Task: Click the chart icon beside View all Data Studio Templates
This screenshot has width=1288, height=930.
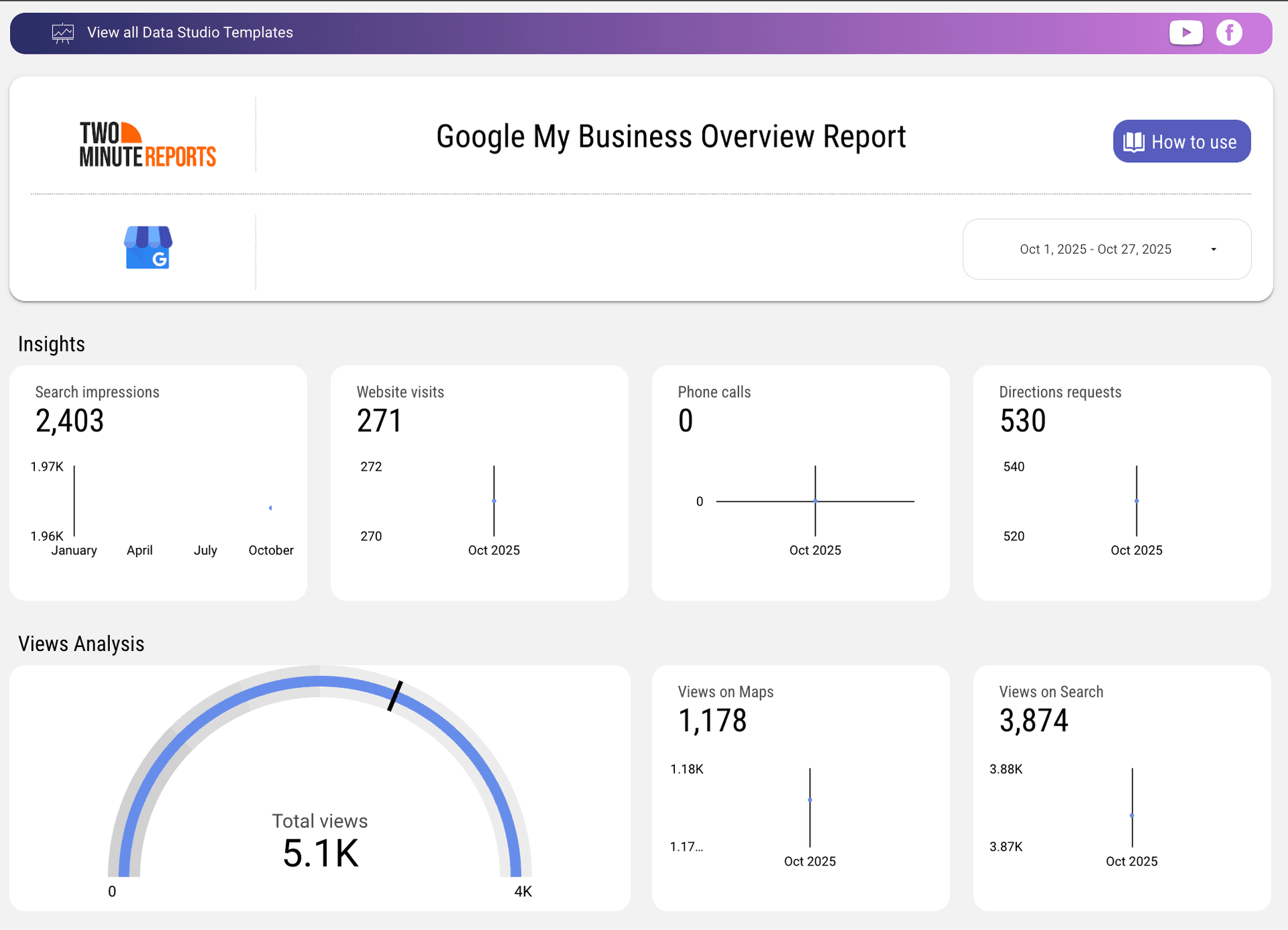Action: coord(63,32)
